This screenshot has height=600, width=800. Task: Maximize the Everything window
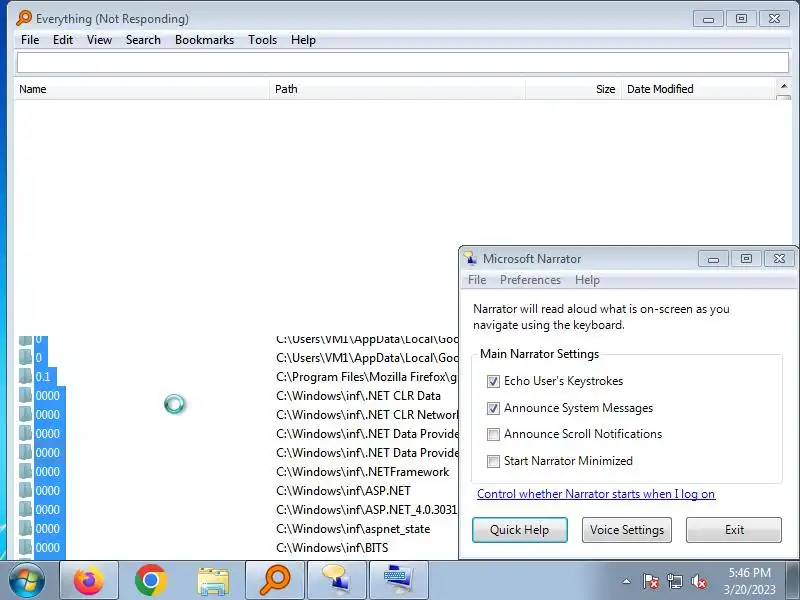pyautogui.click(x=741, y=19)
